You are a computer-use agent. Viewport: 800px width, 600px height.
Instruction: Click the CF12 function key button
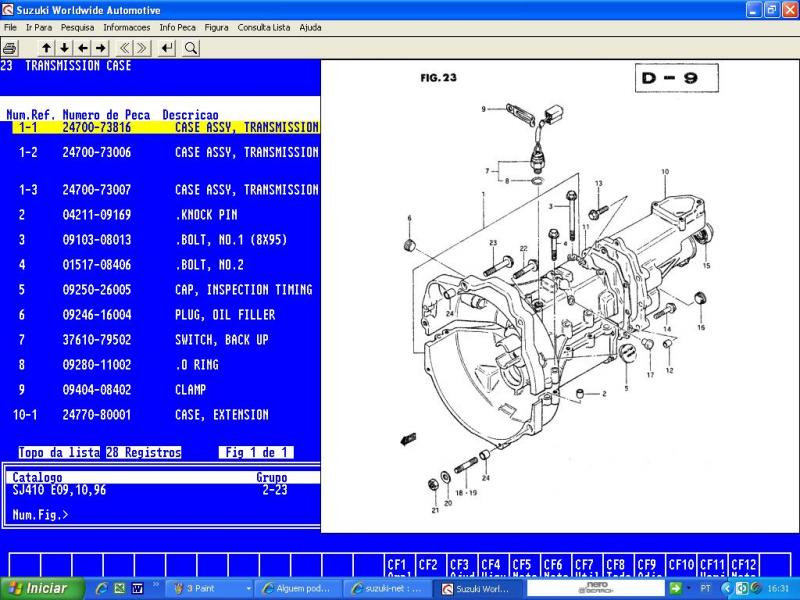[743, 565]
